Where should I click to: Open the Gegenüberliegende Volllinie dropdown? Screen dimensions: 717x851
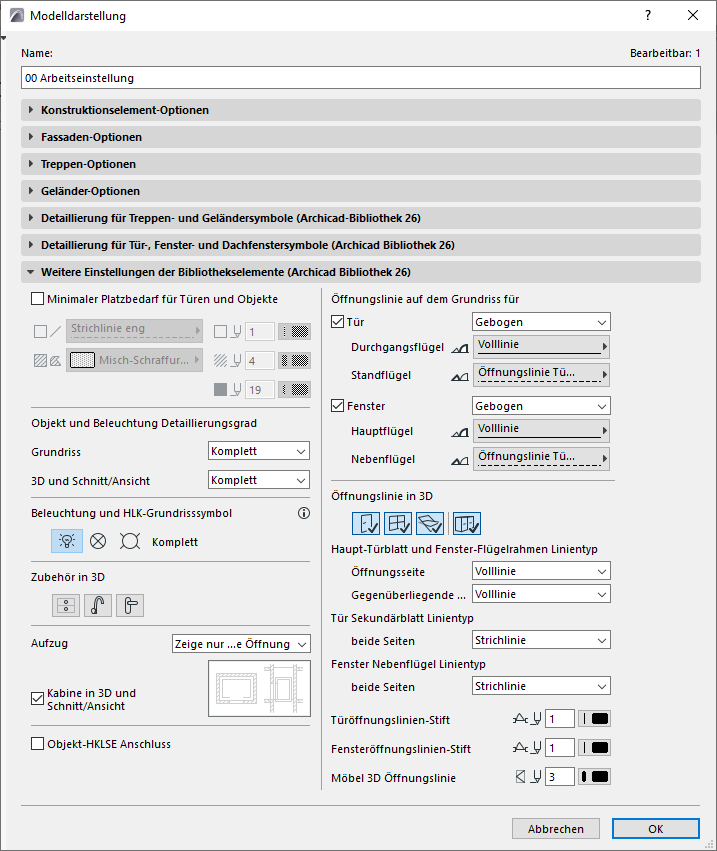pos(541,594)
